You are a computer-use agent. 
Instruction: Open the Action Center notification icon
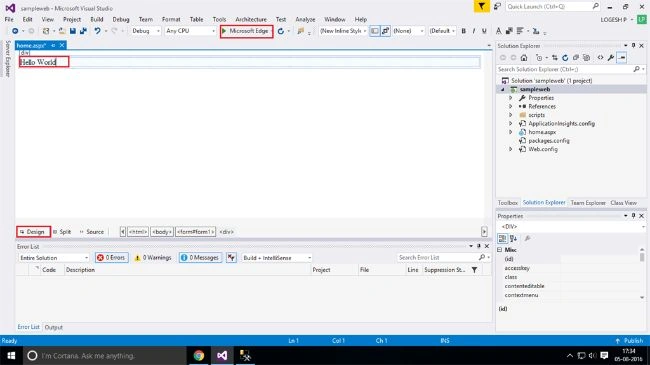click(x=604, y=355)
